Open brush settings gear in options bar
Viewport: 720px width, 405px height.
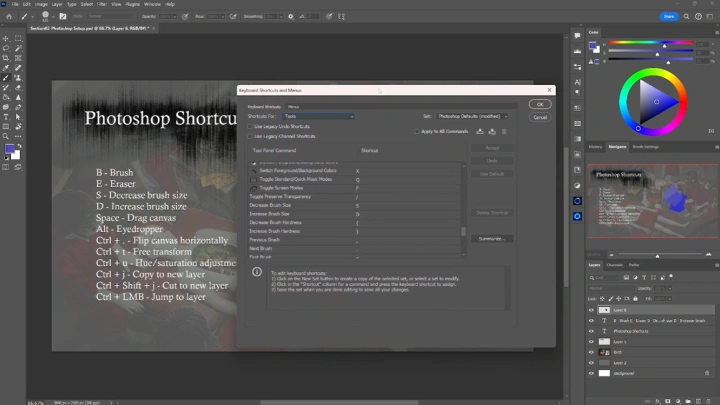point(291,17)
